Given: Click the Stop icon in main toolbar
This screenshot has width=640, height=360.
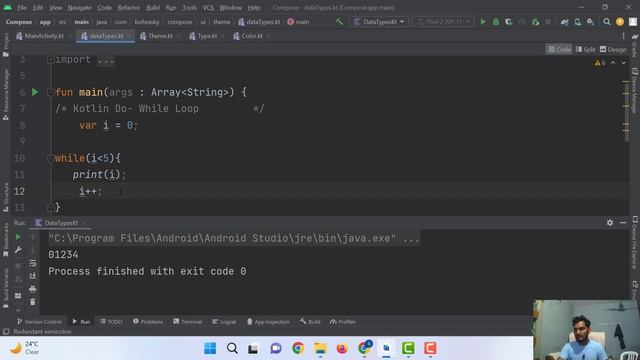Looking at the screenshot, I should point(548,22).
